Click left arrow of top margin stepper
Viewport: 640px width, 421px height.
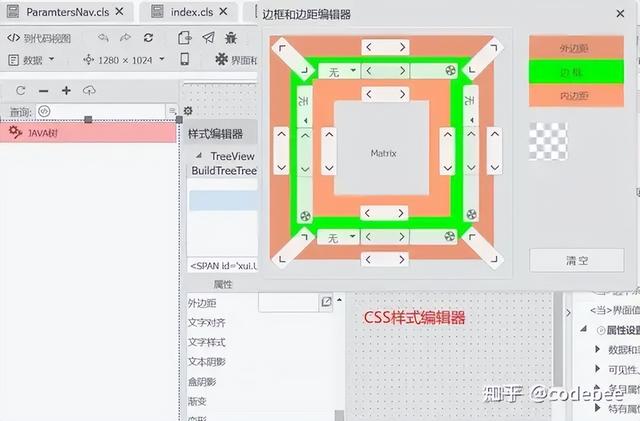[369, 47]
